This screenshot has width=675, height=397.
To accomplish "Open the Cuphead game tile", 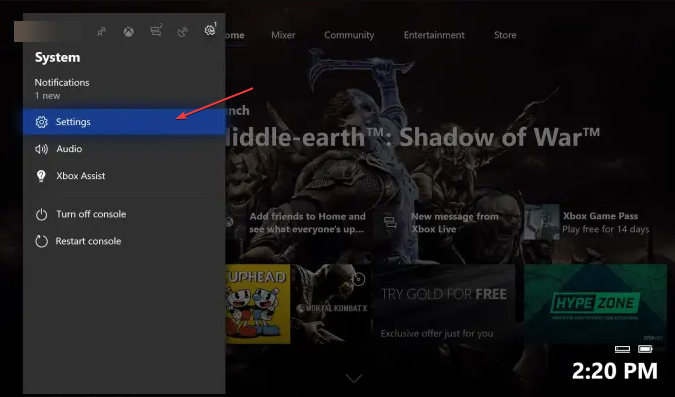I will tap(257, 304).
